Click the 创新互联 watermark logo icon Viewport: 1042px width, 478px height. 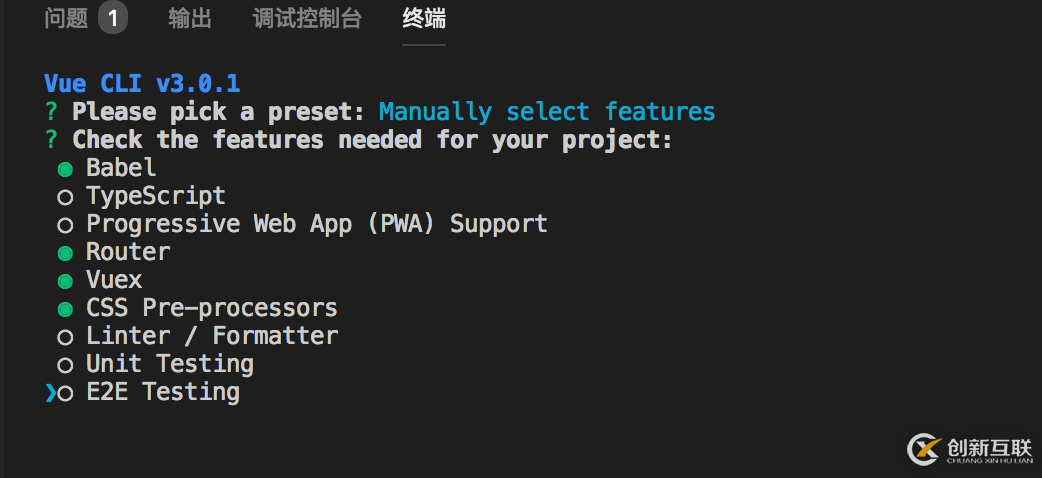tap(924, 450)
